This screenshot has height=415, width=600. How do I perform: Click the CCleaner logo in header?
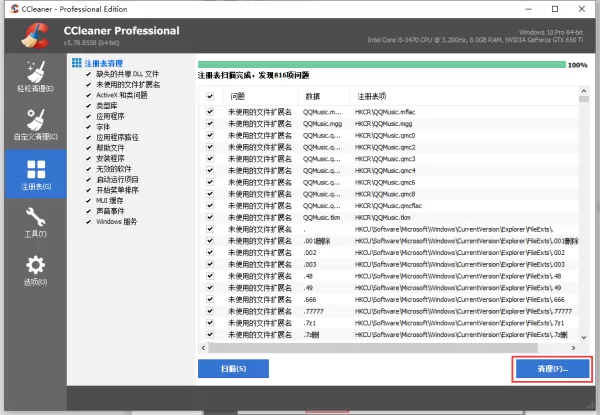coord(35,36)
